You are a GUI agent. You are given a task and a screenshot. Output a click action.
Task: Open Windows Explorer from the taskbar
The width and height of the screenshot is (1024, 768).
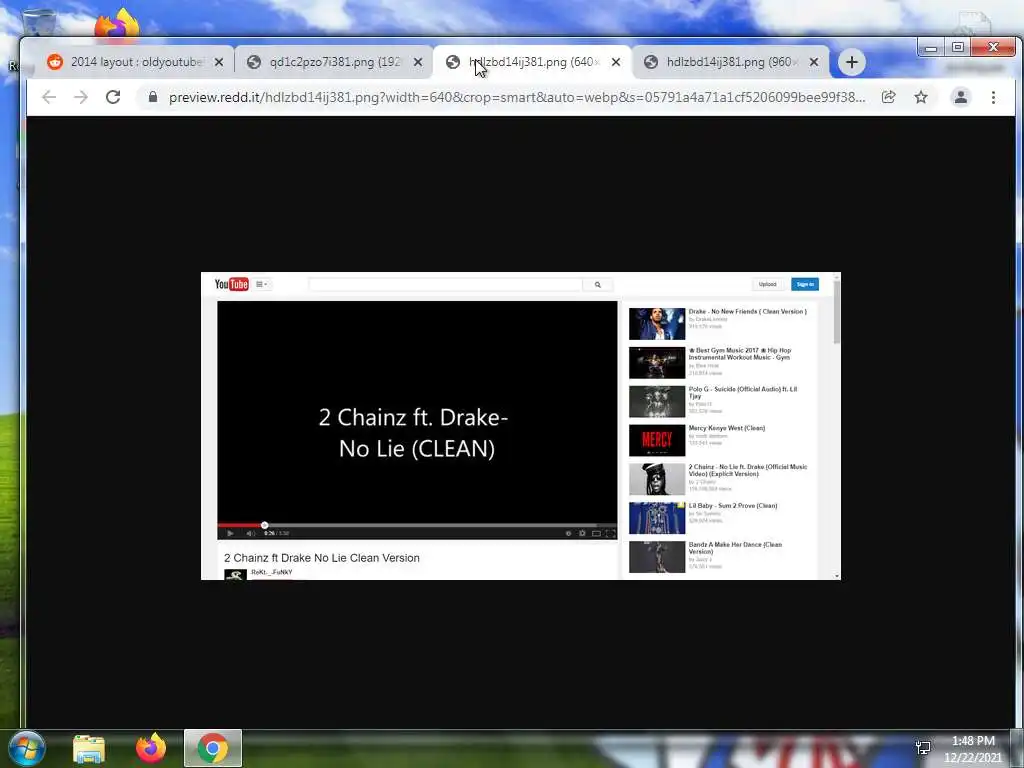tap(88, 748)
